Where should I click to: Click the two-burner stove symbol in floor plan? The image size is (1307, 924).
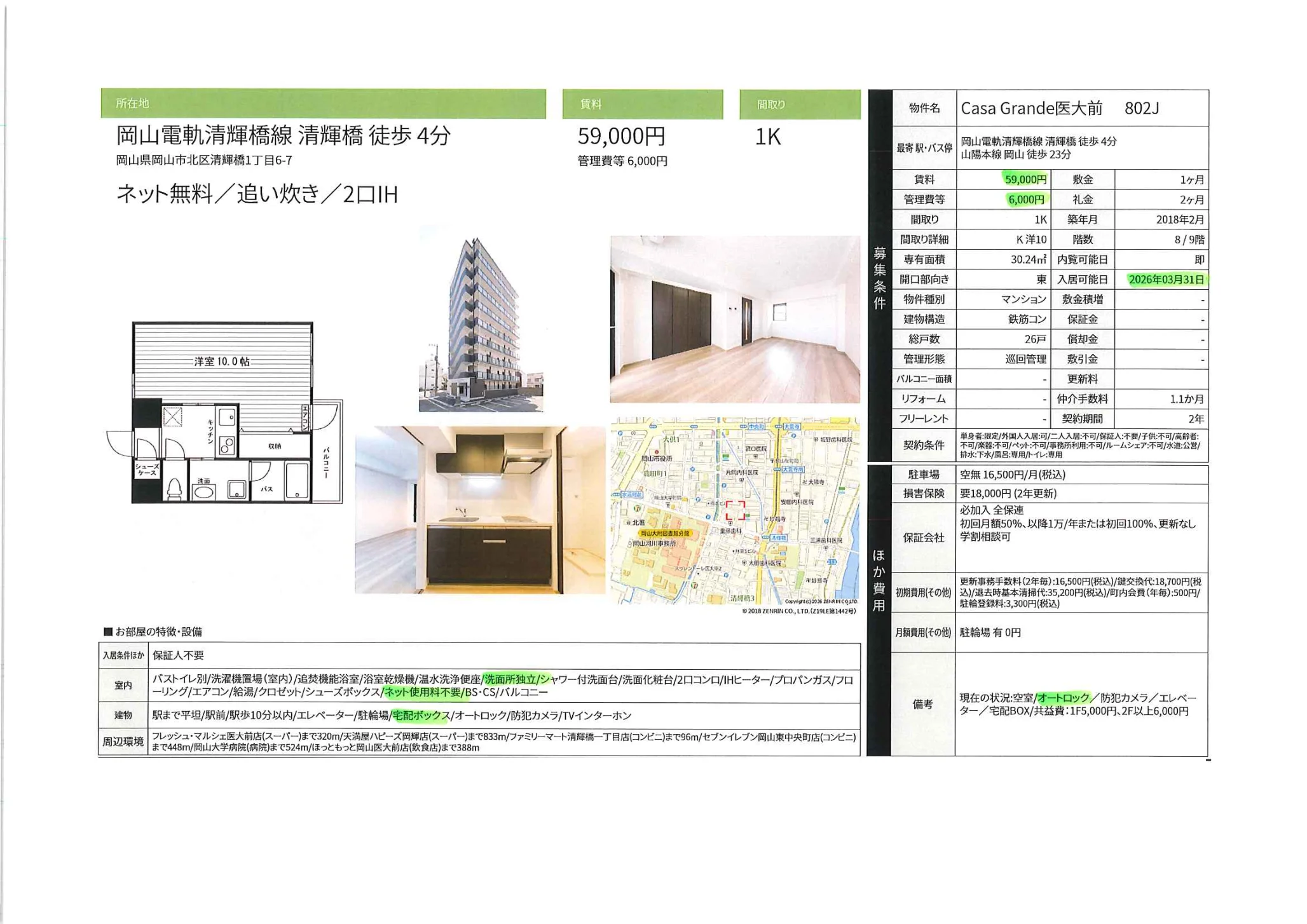(x=227, y=445)
